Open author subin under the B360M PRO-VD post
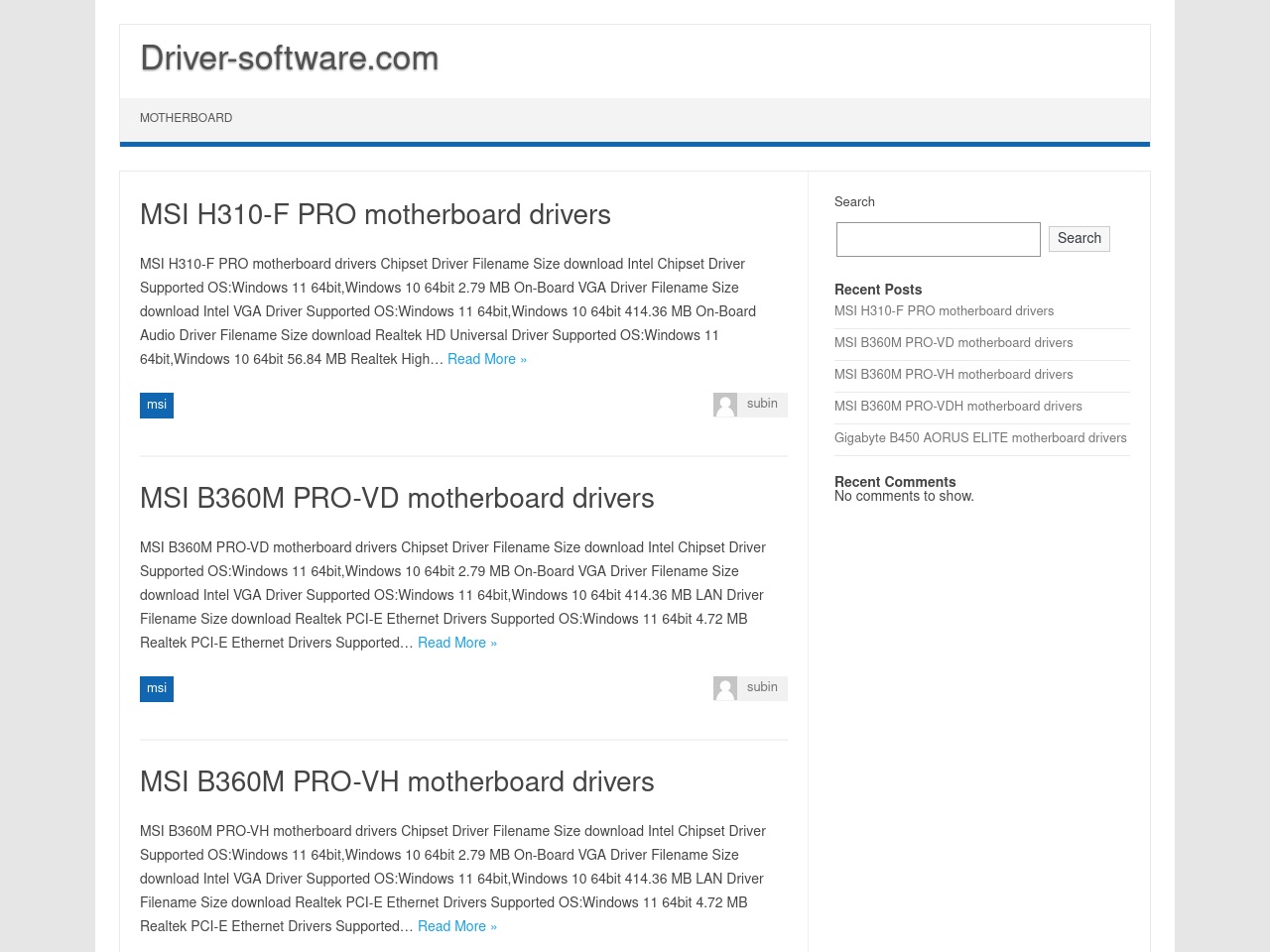 762,687
